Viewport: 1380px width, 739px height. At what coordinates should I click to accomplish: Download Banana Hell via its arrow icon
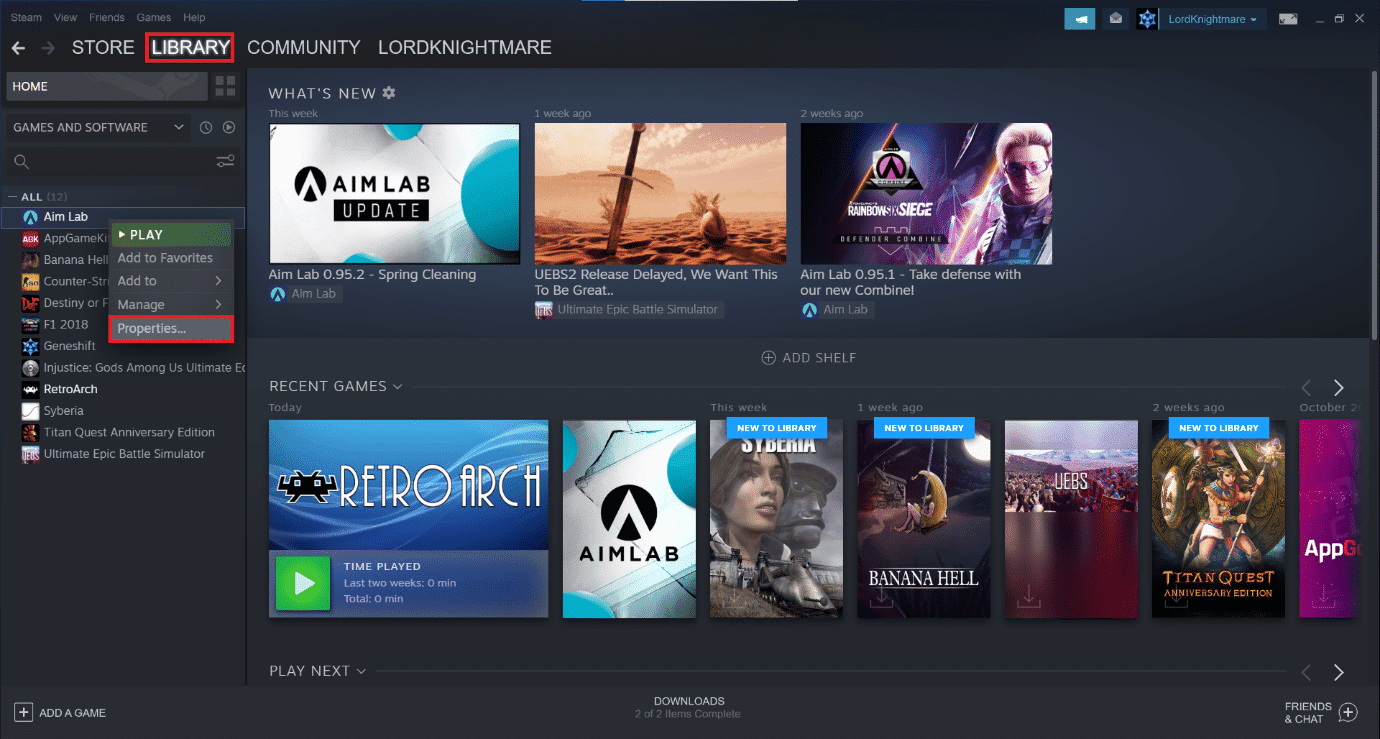[882, 597]
